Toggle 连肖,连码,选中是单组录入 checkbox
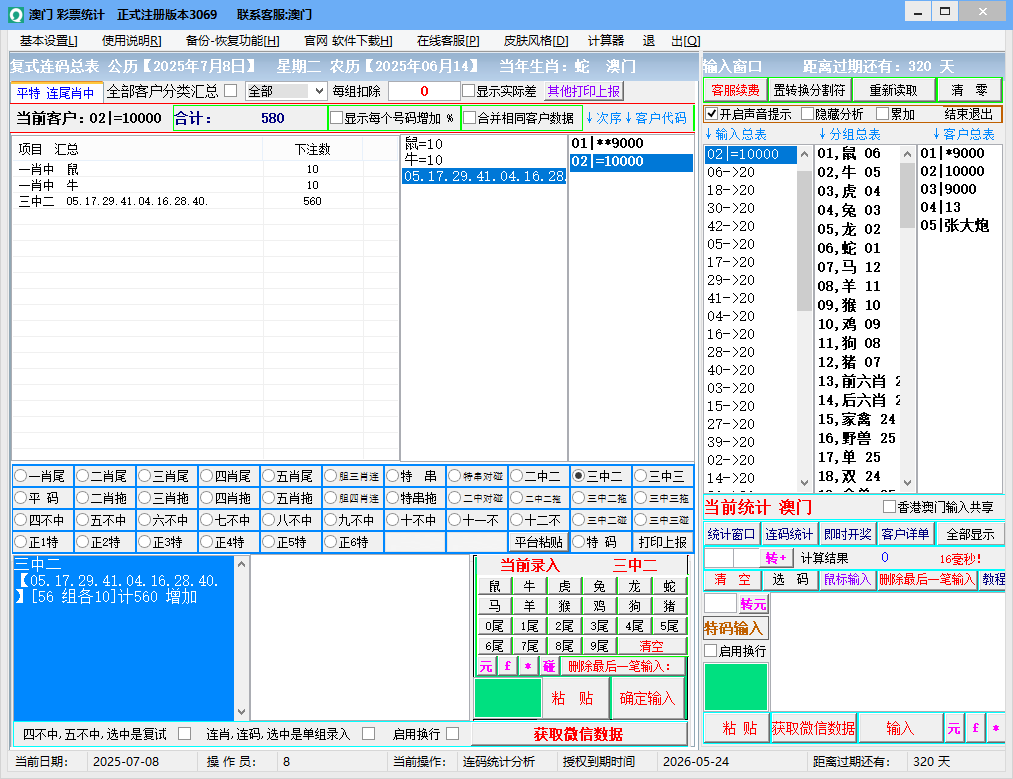Screen dimensions: 1013x779 coord(368,734)
